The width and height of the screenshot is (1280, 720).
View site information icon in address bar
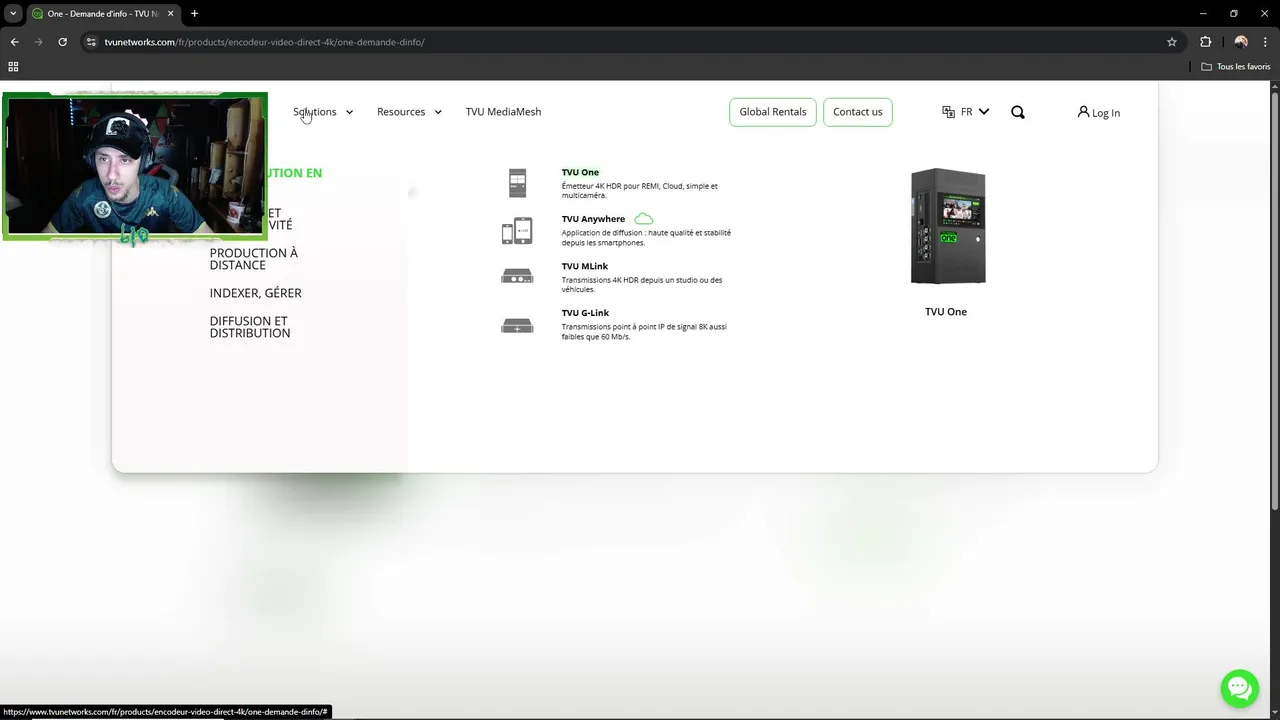tap(90, 42)
